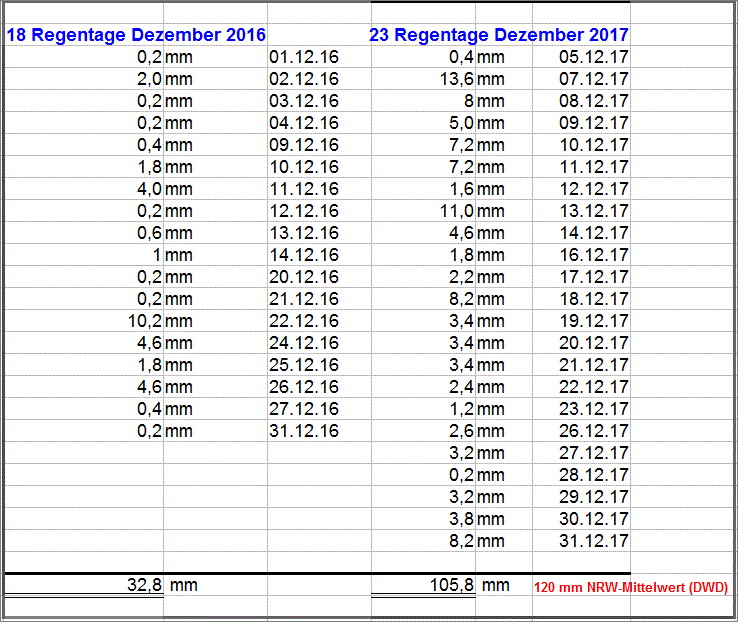Screen dimensions: 738x622
Task: Click the date cell 24.12.16
Action: coord(304,343)
